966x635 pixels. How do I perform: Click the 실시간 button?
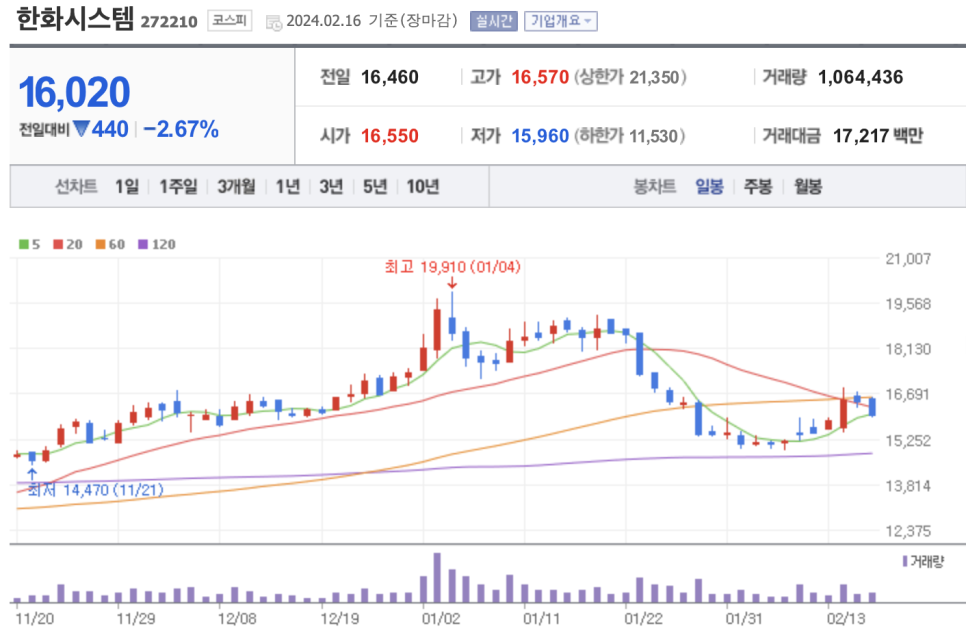pyautogui.click(x=493, y=22)
